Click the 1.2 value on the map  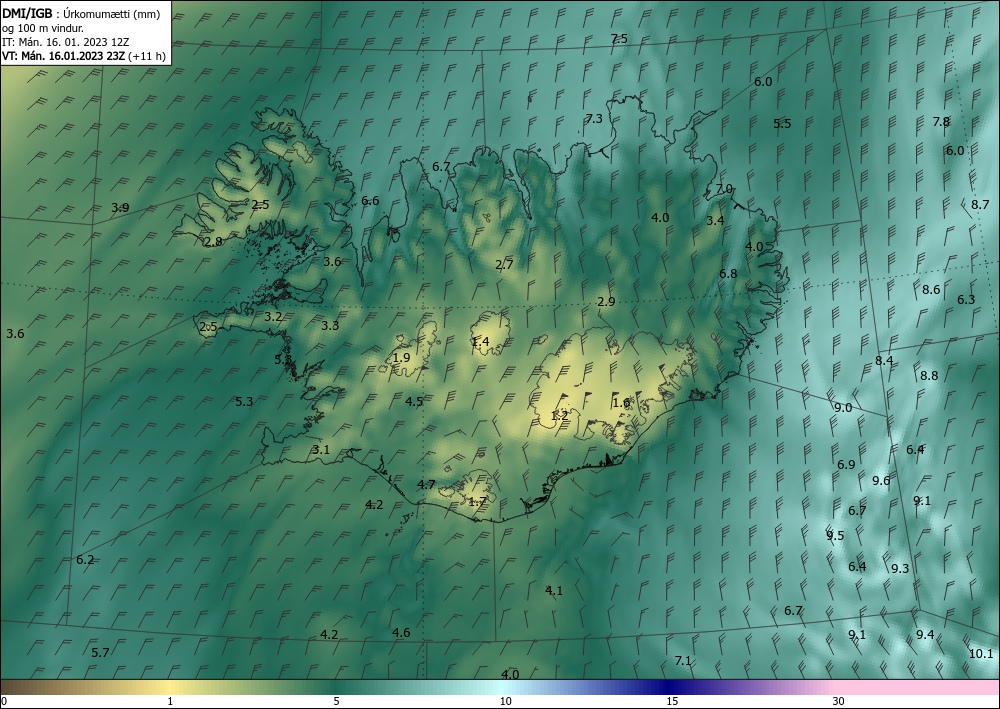(x=559, y=416)
